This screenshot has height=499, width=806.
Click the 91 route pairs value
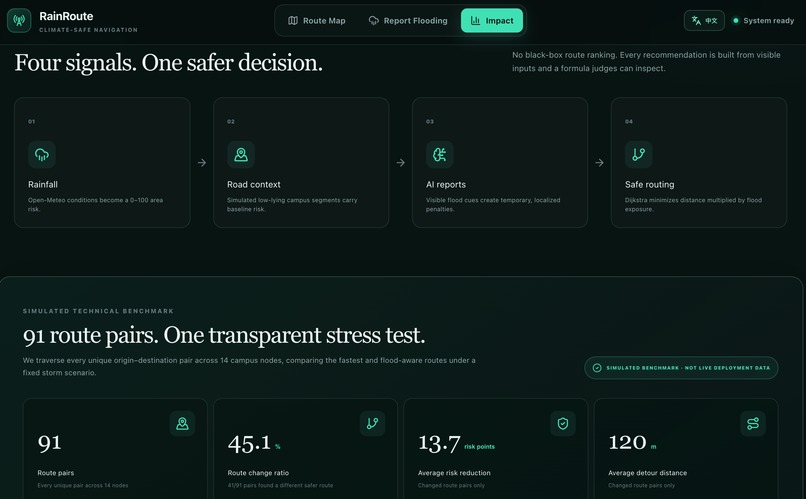[49, 443]
